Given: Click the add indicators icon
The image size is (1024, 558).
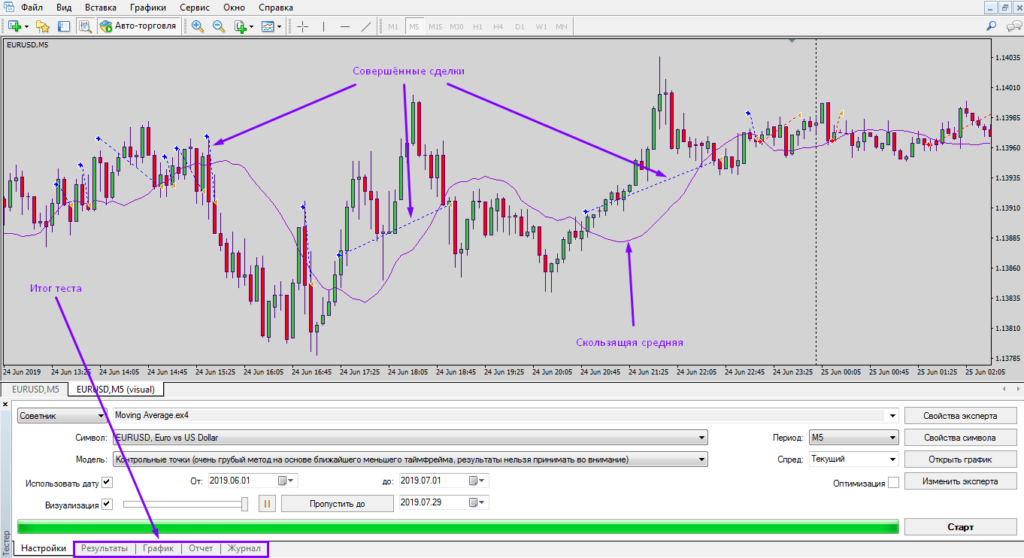Looking at the screenshot, I should coord(240,26).
